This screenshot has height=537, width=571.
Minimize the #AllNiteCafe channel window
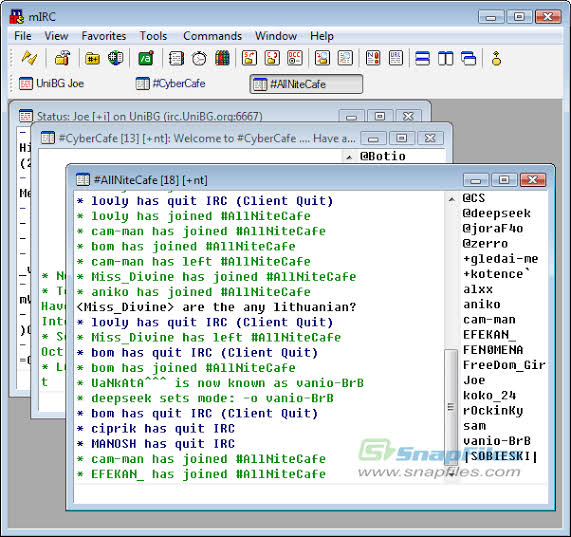(476, 180)
